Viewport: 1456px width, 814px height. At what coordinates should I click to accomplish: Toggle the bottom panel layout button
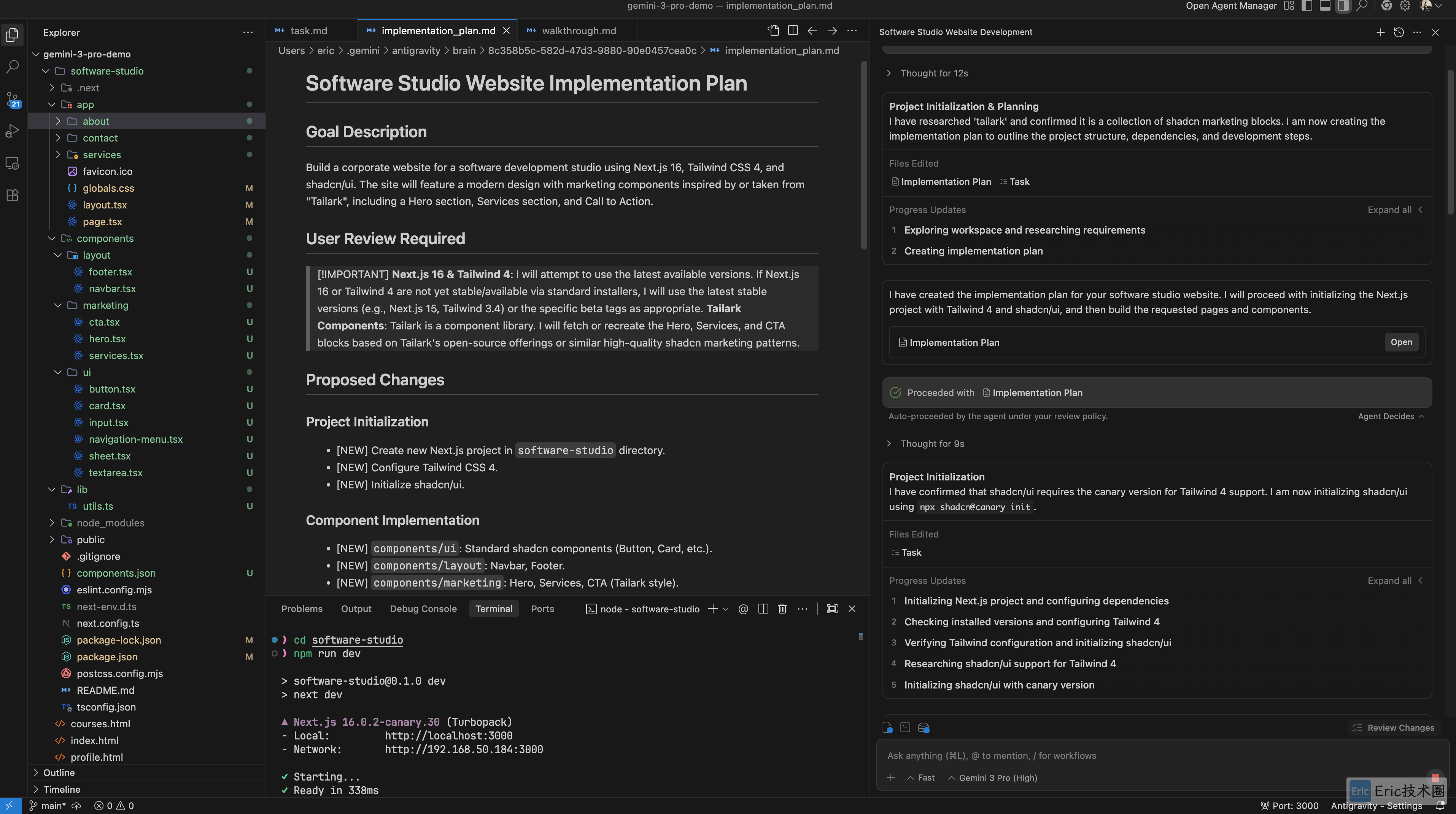[x=1325, y=6]
